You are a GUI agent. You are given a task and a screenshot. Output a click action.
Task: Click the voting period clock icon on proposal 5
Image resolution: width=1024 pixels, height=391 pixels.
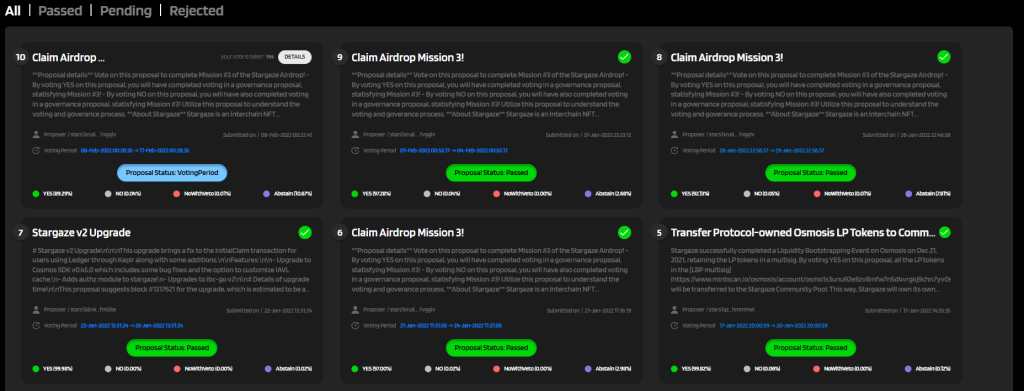pyautogui.click(x=675, y=325)
